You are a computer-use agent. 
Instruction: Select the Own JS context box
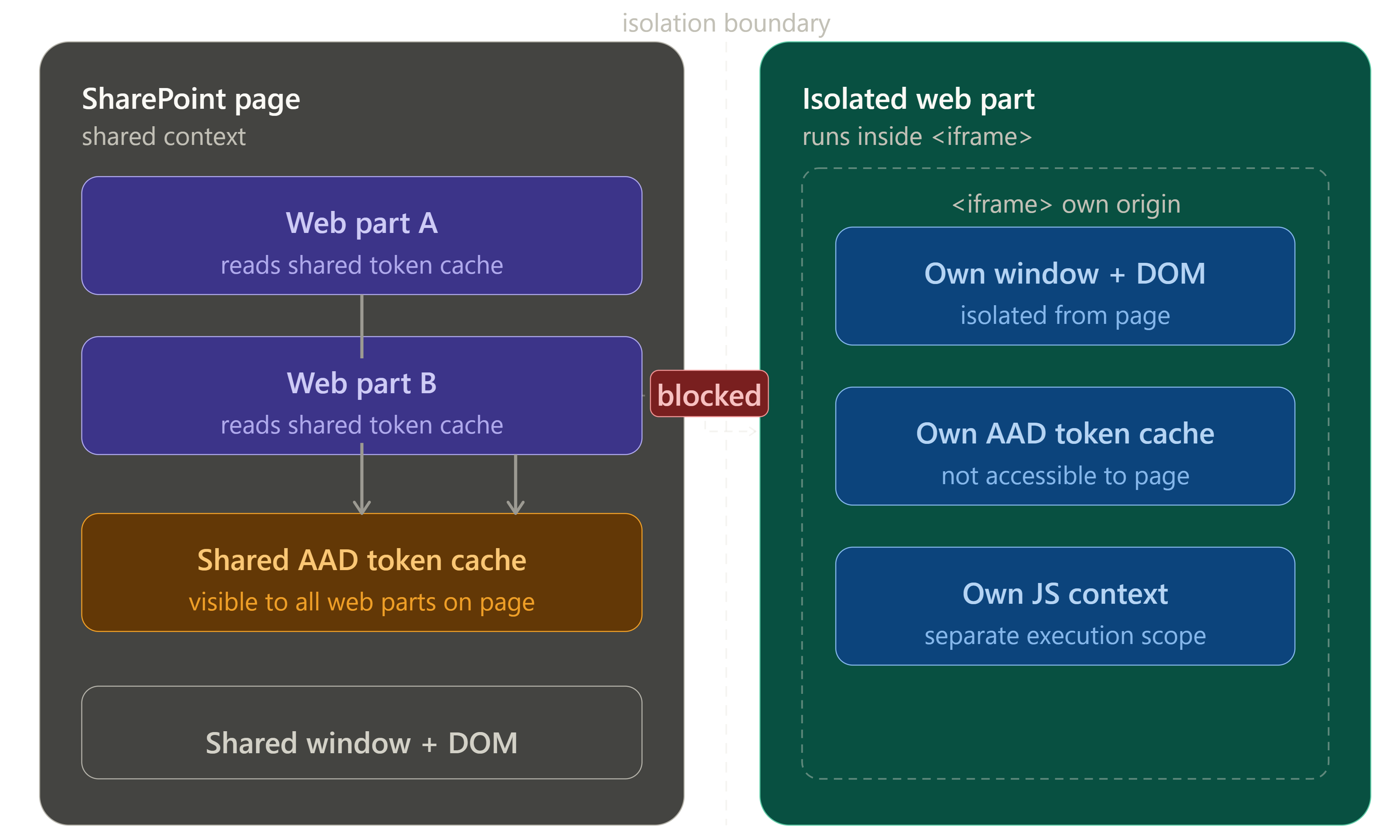pos(1065,606)
